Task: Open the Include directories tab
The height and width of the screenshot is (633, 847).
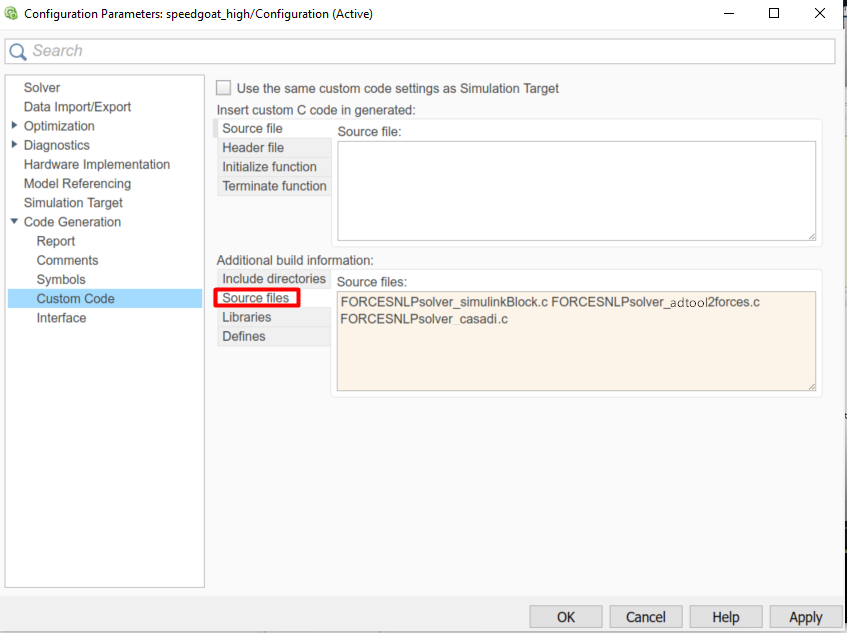Action: (273, 279)
